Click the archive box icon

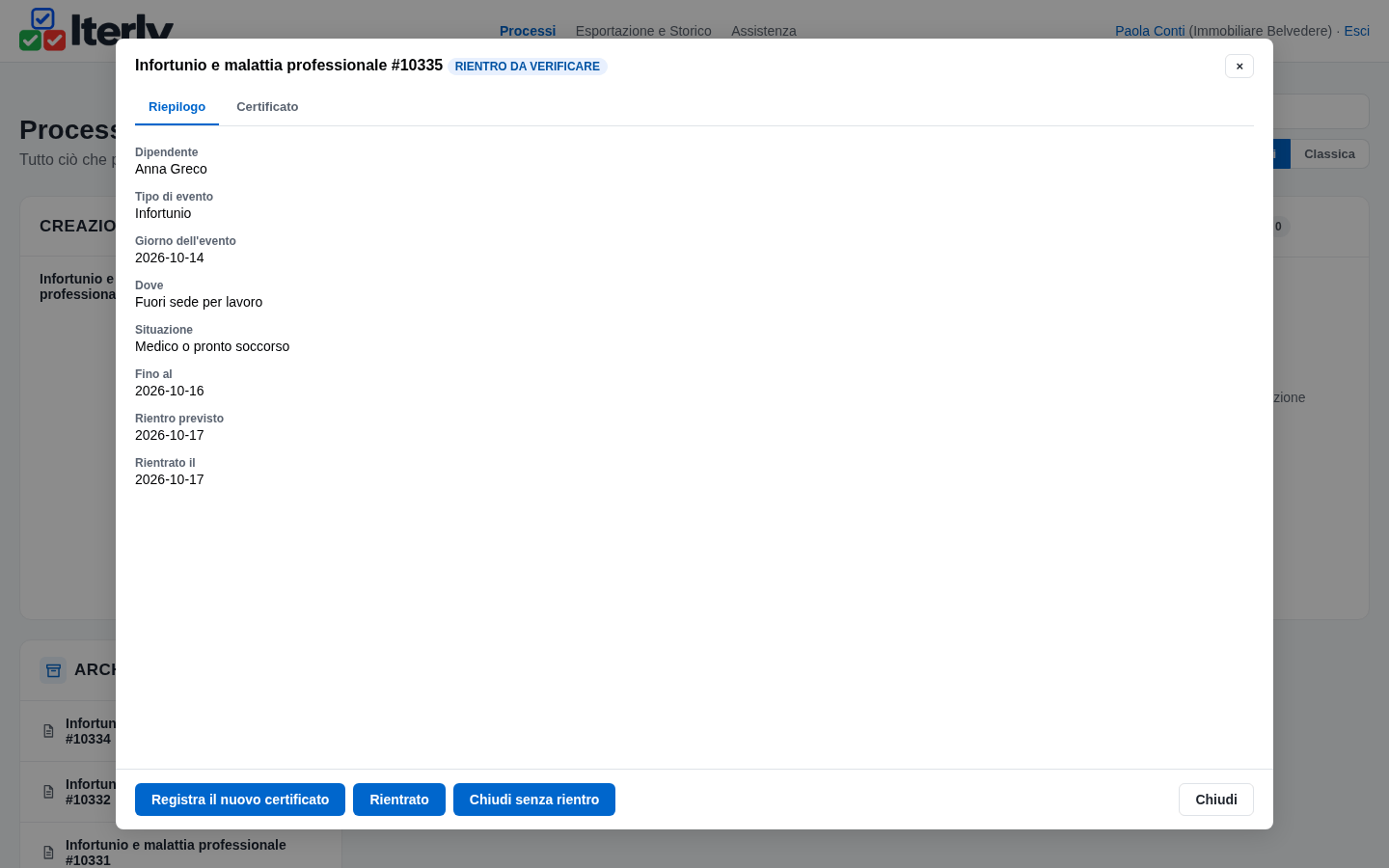(x=53, y=670)
